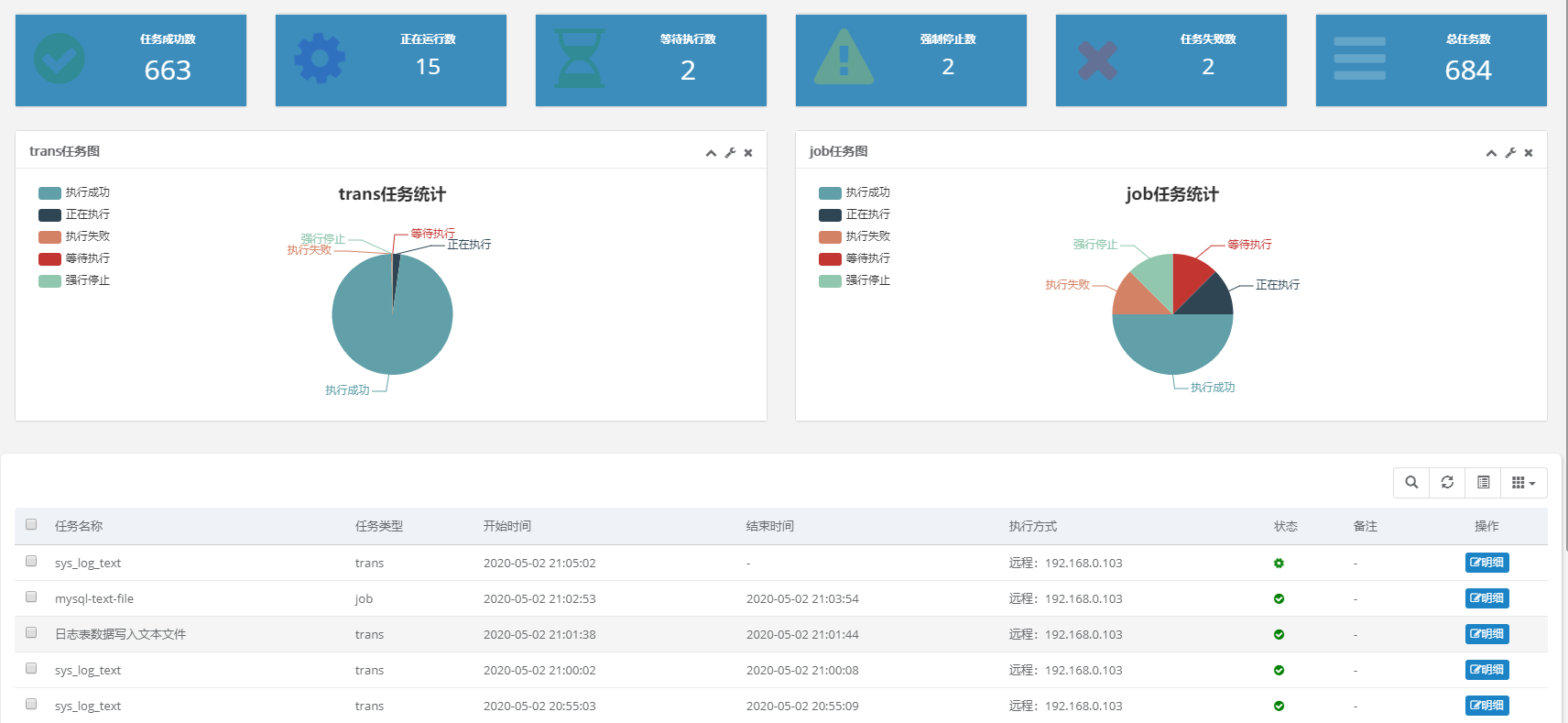Click the 684 total tasks value
The width and height of the screenshot is (1568, 723).
click(1468, 71)
